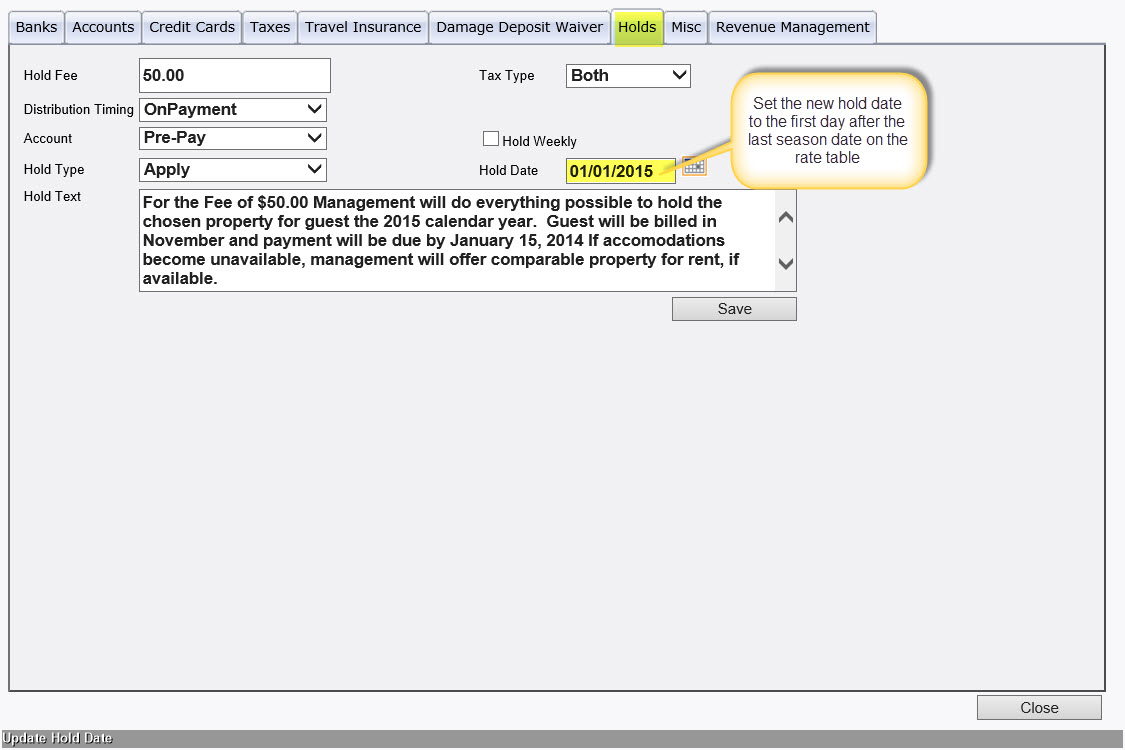Enable the Hold Weekly checkbox
Viewport: 1125px width, 750px height.
tap(491, 140)
